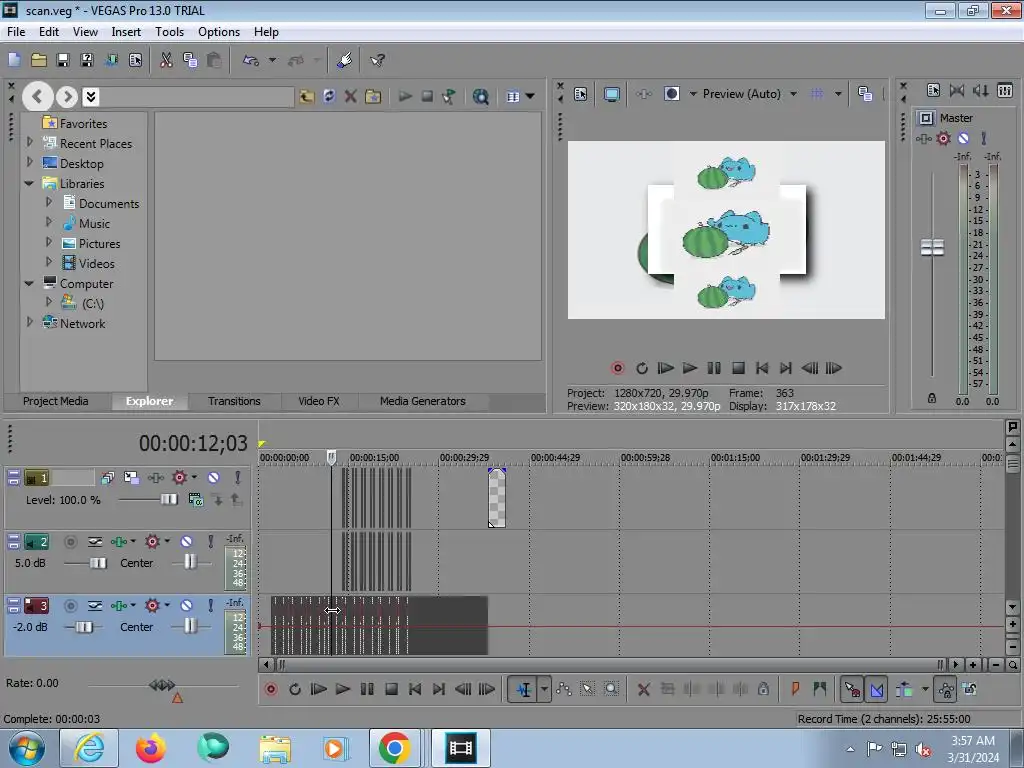This screenshot has width=1024, height=768.
Task: Click Go to Start in preview transport
Action: point(761,368)
